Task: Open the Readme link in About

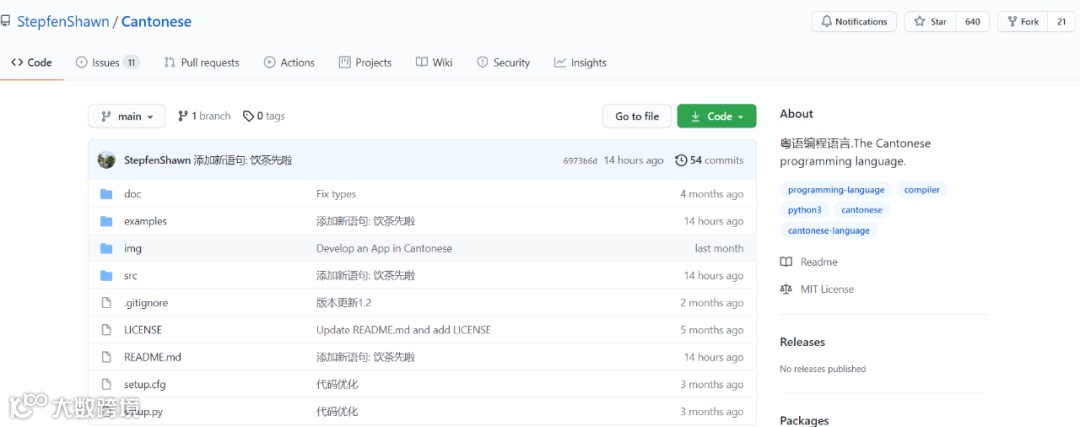Action: click(x=809, y=262)
